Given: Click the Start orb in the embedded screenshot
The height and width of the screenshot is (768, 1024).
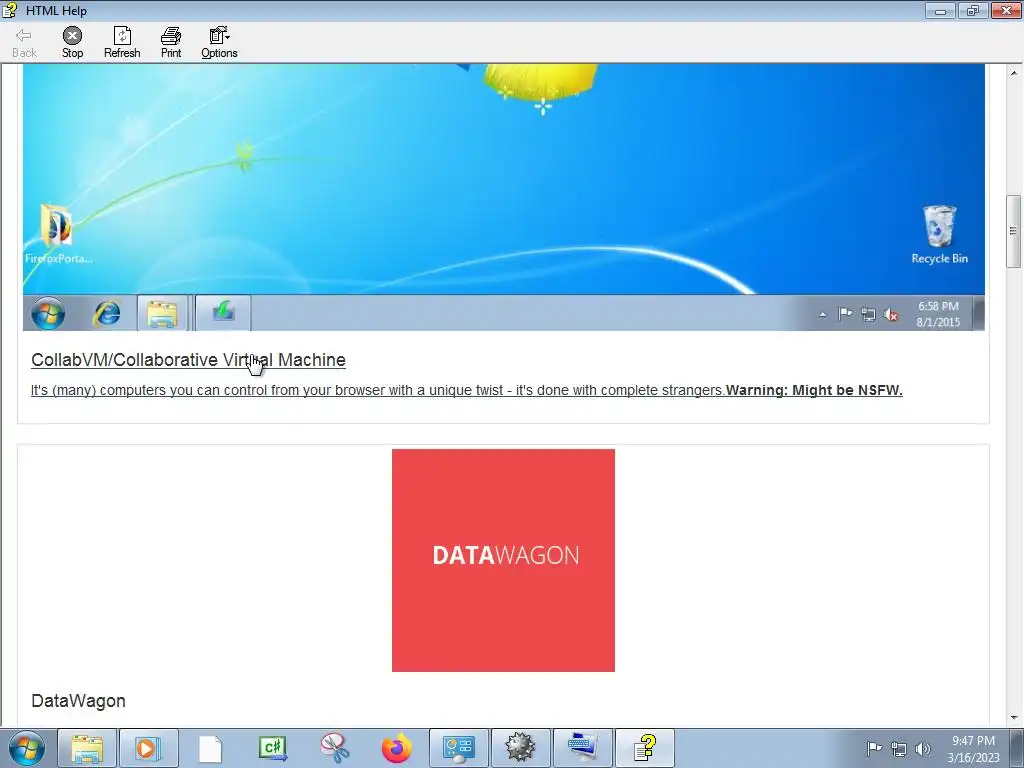Looking at the screenshot, I should tap(48, 313).
